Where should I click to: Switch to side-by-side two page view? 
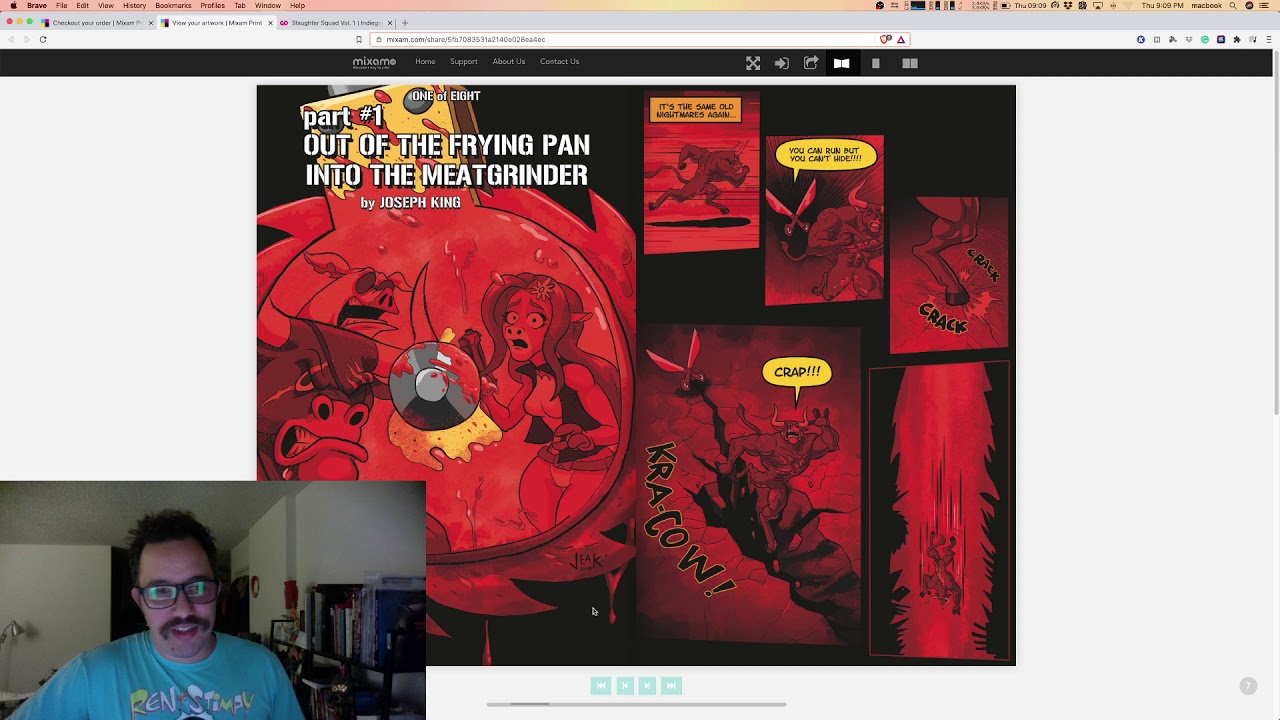point(910,63)
